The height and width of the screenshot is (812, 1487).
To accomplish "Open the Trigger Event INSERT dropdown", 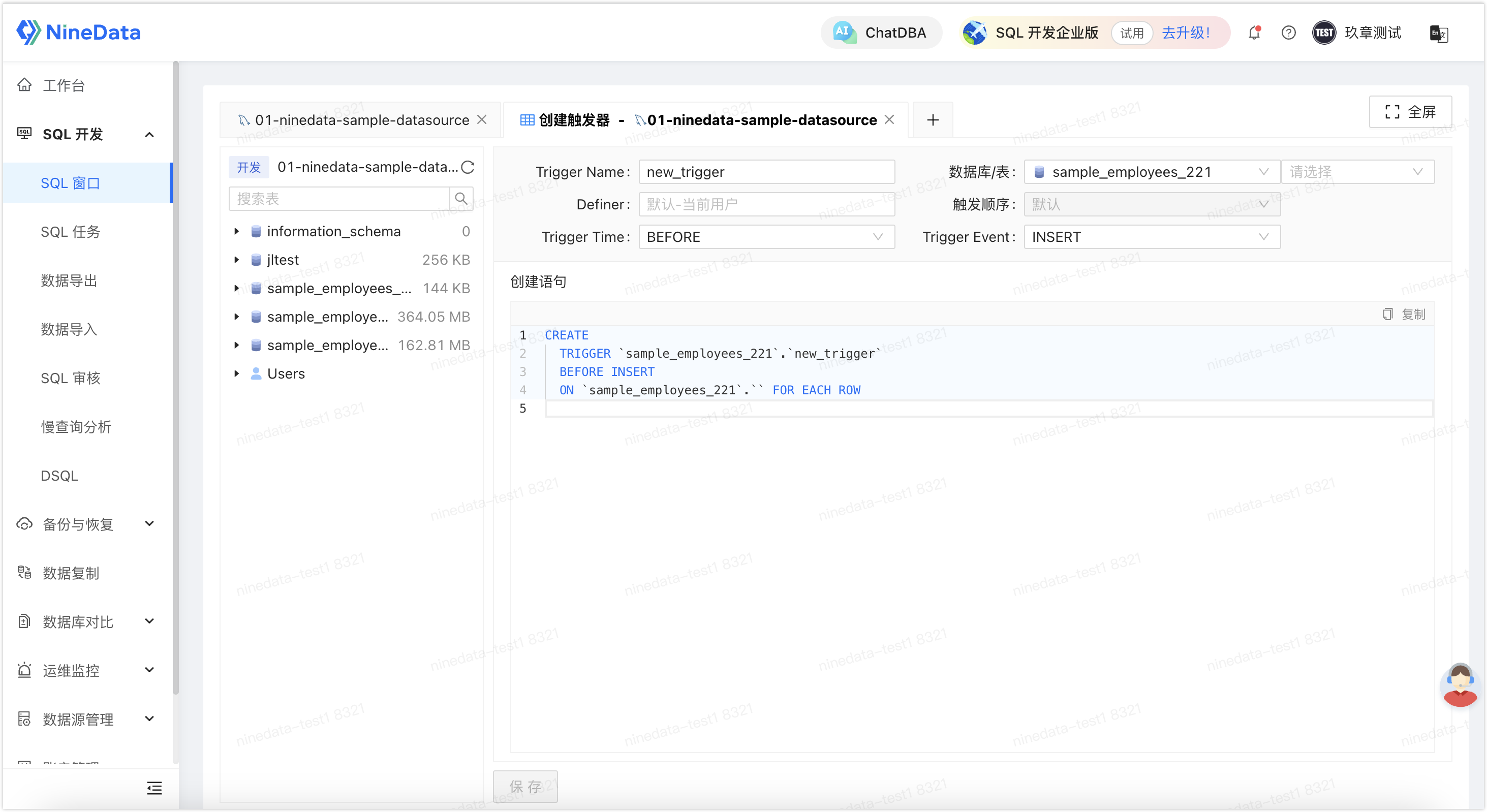I will 1152,237.
